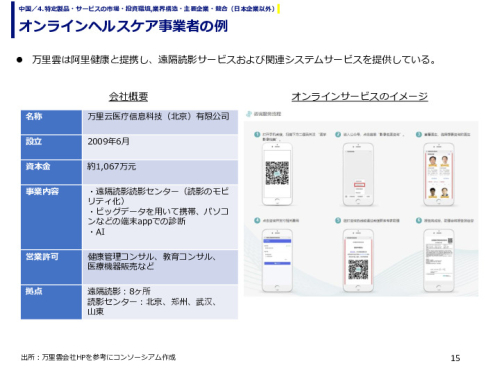Image resolution: width=500 pixels, height=375 pixels.
Task: Select the 設立 header cell
Action: tap(51, 147)
